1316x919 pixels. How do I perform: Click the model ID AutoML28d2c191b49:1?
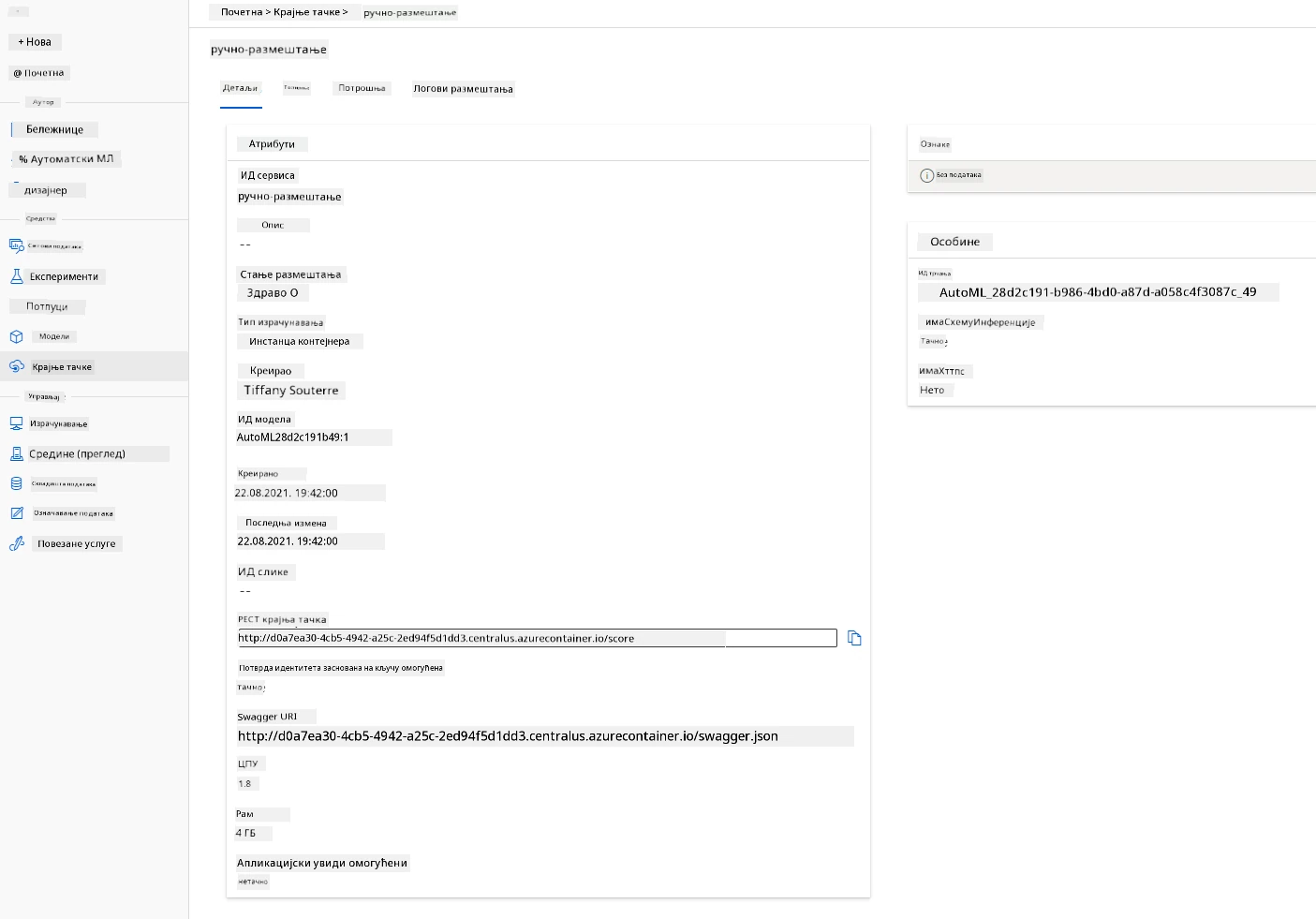tap(292, 437)
